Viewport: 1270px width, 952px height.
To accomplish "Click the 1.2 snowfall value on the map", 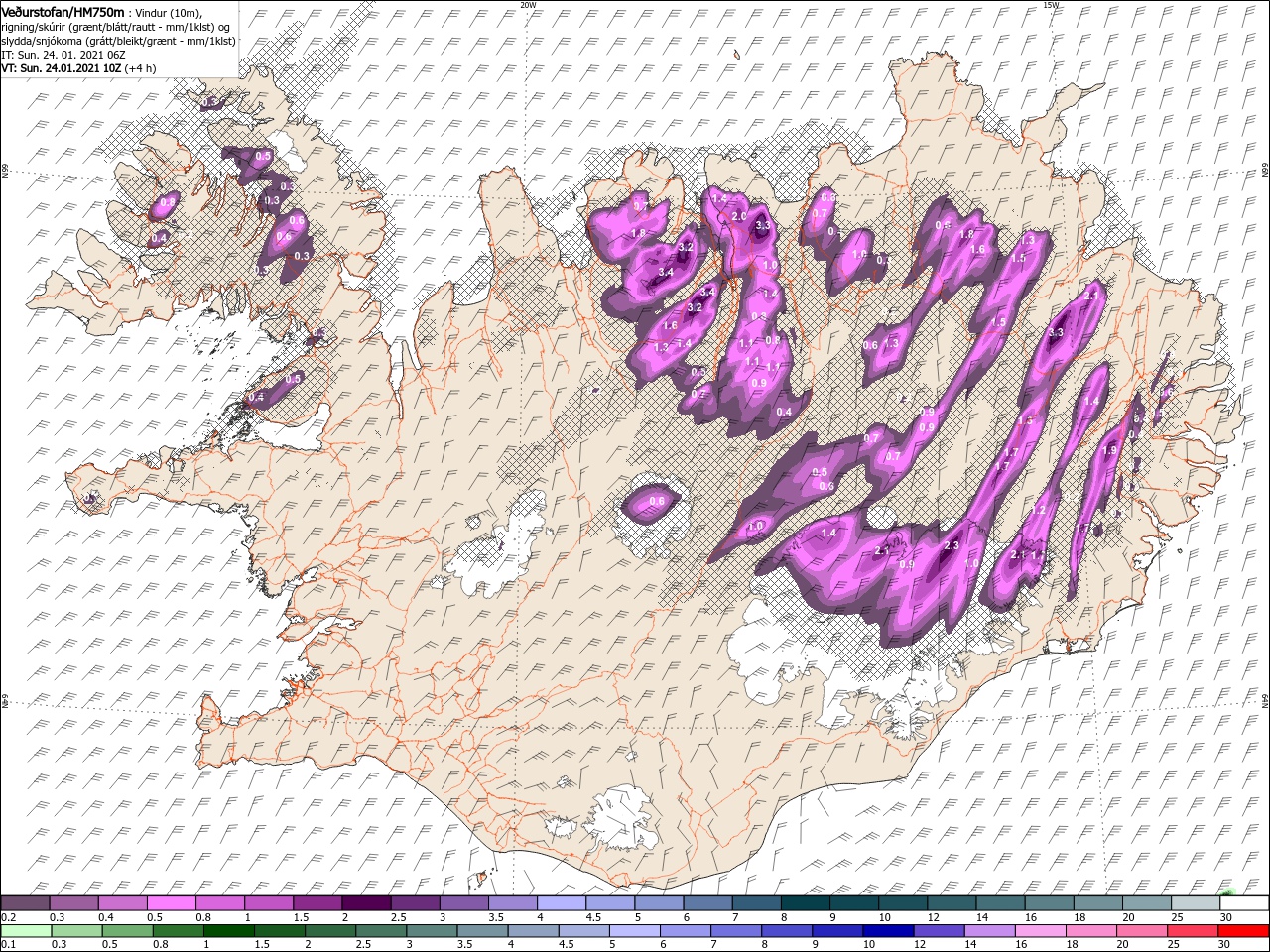I will pyautogui.click(x=1040, y=510).
